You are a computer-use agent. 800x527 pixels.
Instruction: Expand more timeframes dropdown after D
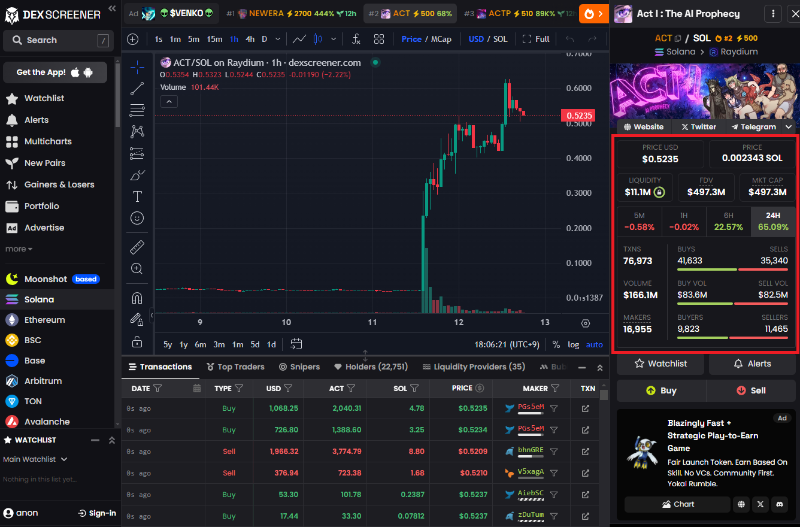coord(278,39)
